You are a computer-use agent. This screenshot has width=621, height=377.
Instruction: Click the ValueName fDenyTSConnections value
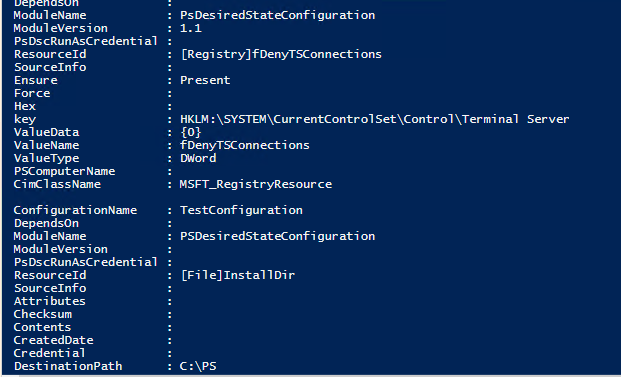[x=245, y=145]
